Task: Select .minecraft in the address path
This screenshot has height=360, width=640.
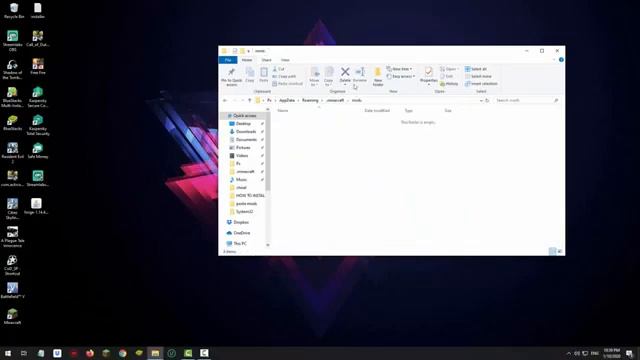Action: [x=335, y=100]
